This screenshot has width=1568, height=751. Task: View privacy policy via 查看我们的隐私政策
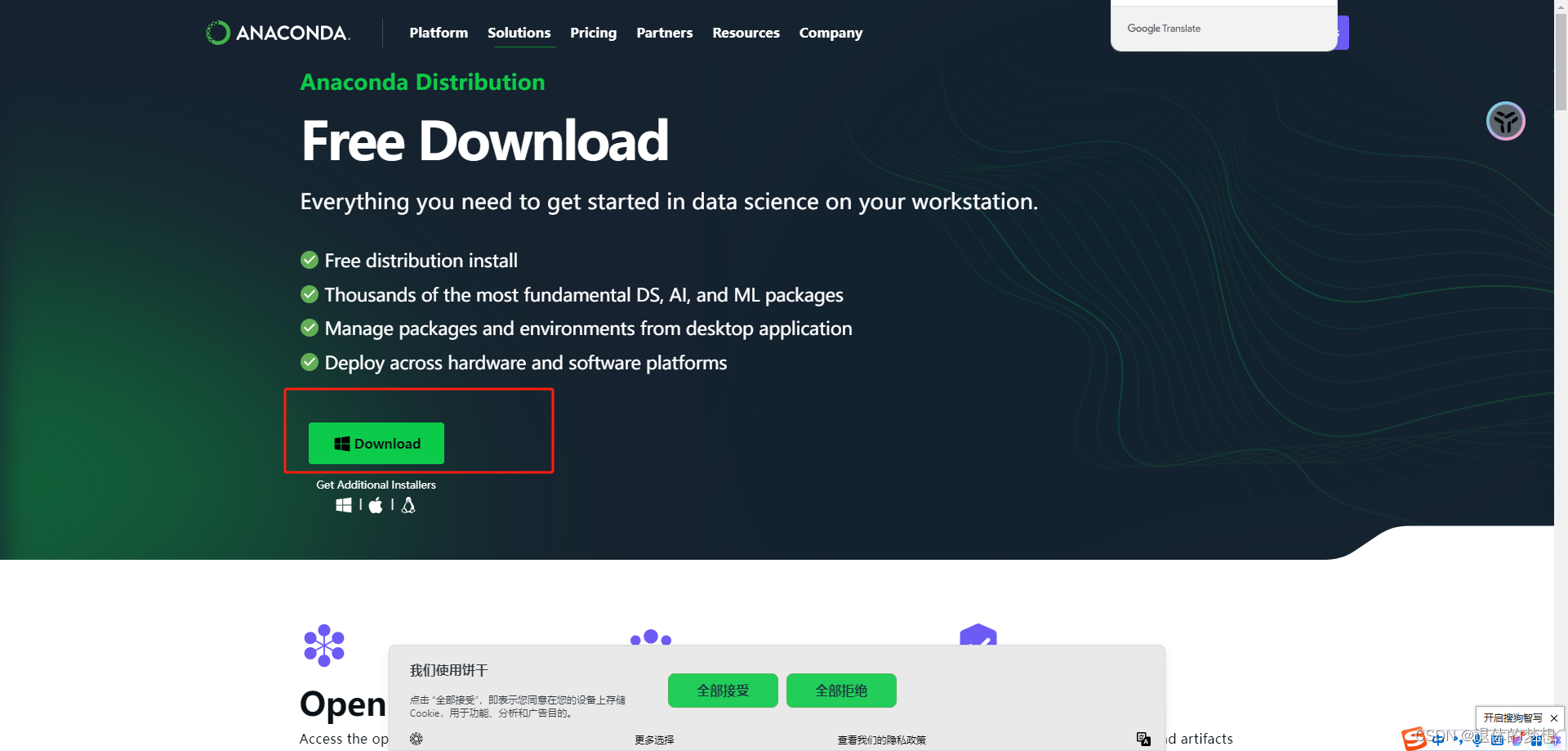[881, 740]
